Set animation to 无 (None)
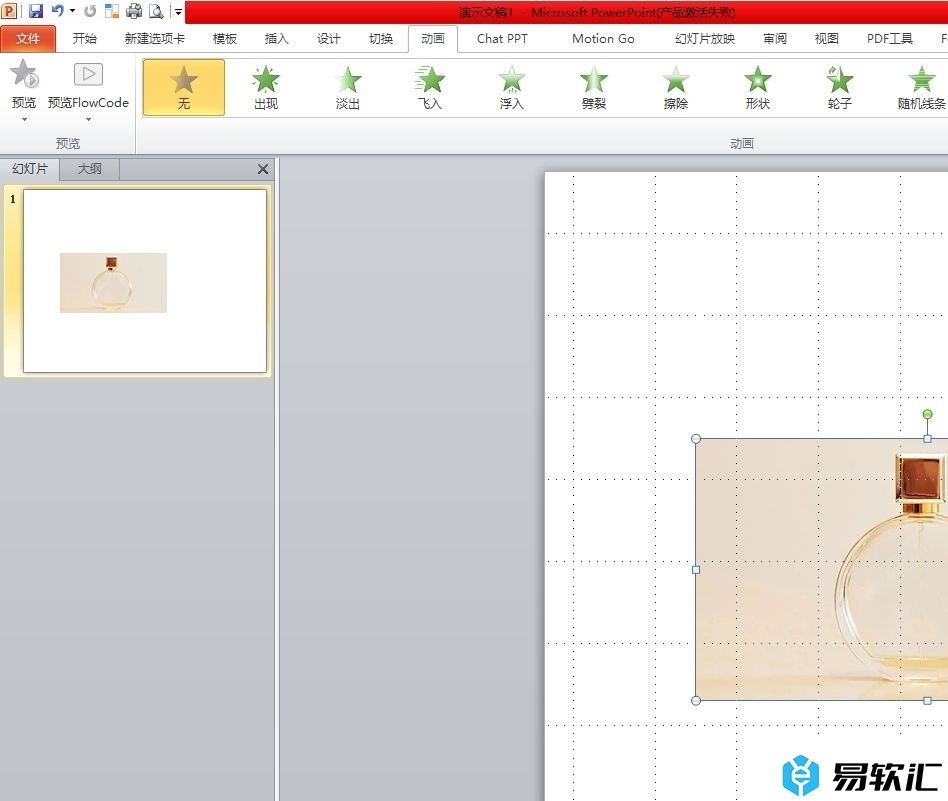Screen dimensions: 948x801 (x=184, y=87)
